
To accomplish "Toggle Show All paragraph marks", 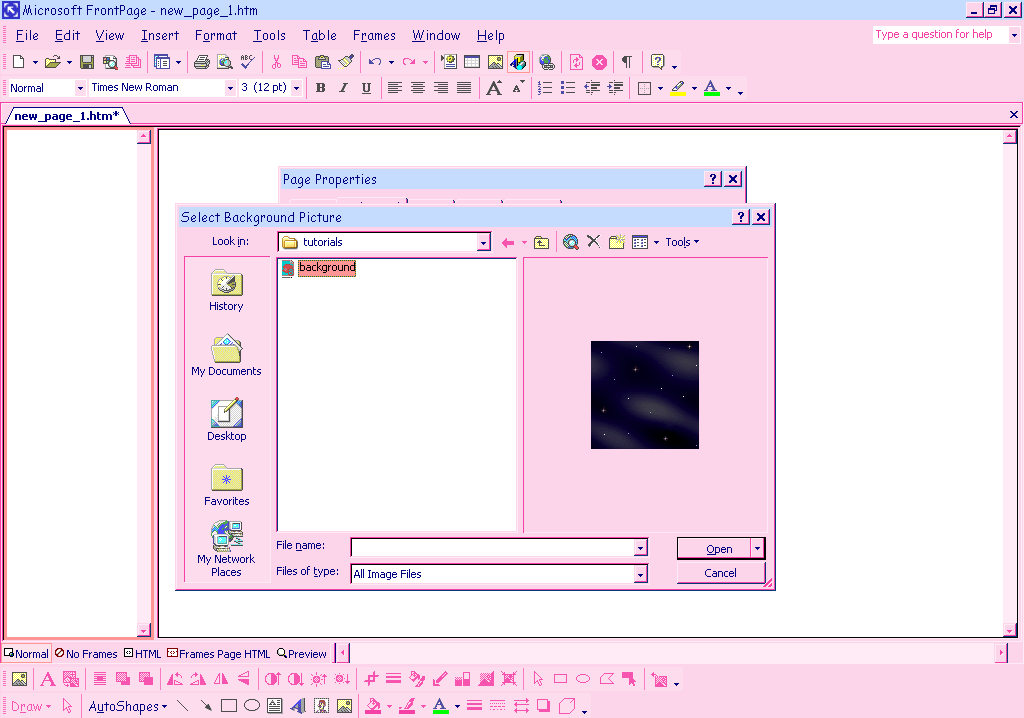I will (x=626, y=62).
